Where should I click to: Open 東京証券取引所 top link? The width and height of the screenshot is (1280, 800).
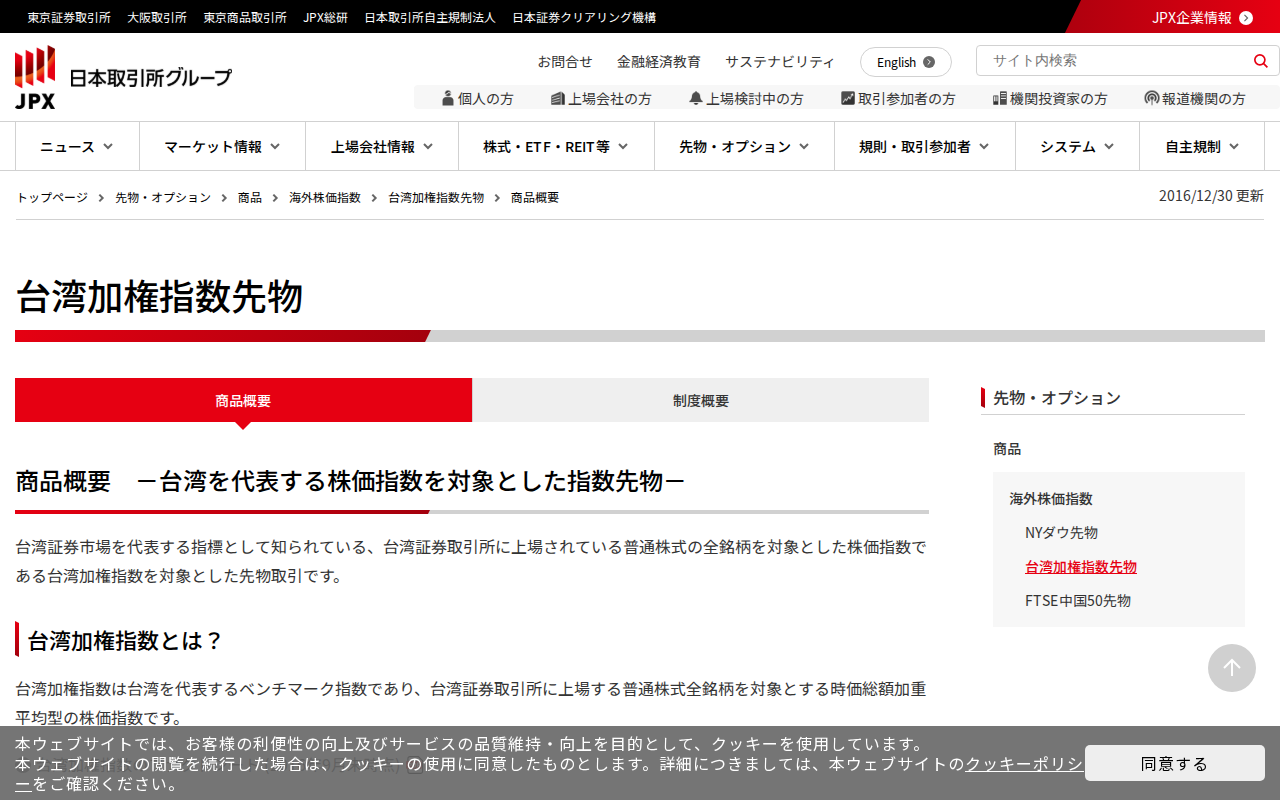click(x=69, y=17)
